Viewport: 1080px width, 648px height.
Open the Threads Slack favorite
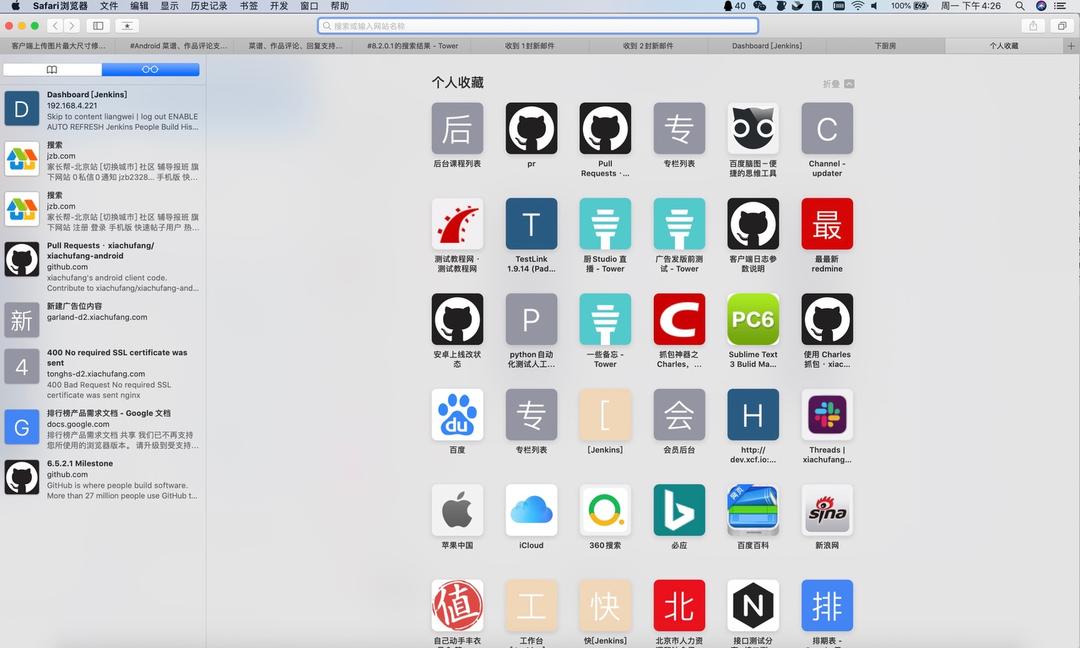click(x=827, y=415)
